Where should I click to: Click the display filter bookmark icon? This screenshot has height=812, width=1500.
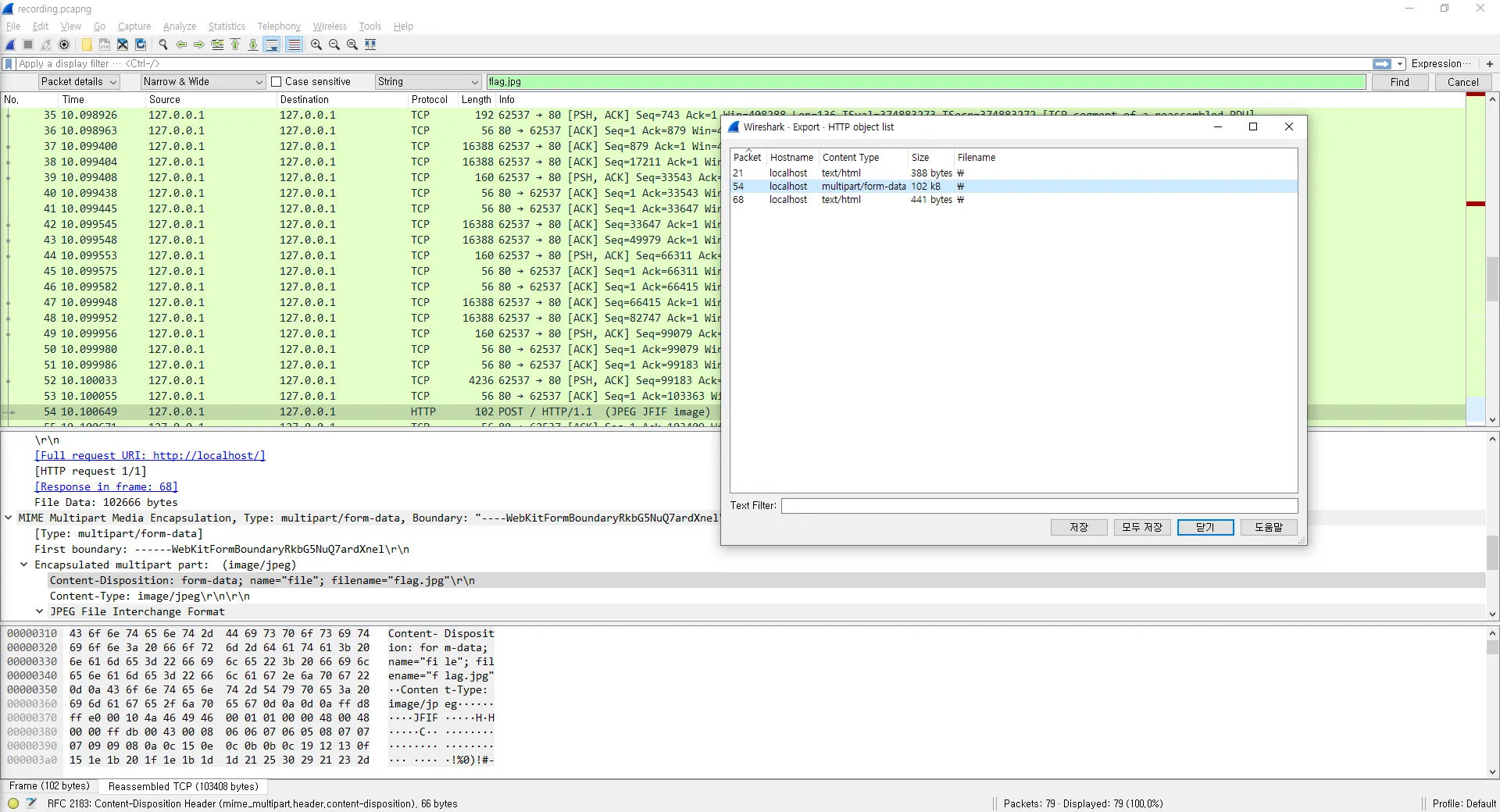tap(9, 64)
